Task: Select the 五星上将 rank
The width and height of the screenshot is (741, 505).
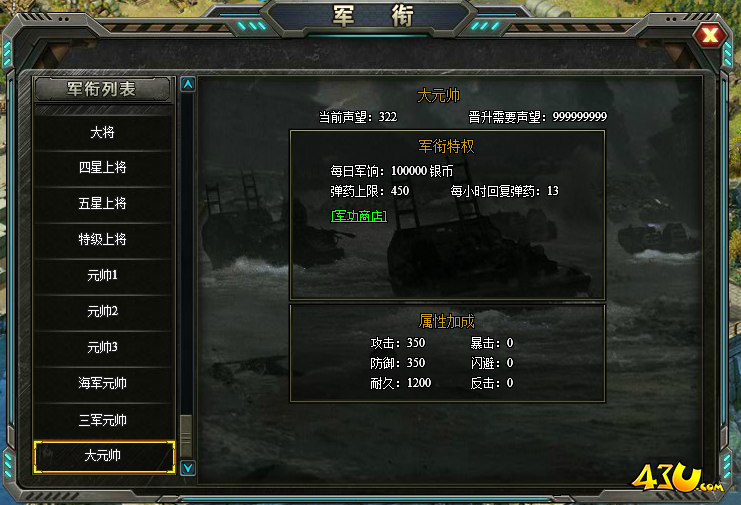Action: (x=103, y=204)
